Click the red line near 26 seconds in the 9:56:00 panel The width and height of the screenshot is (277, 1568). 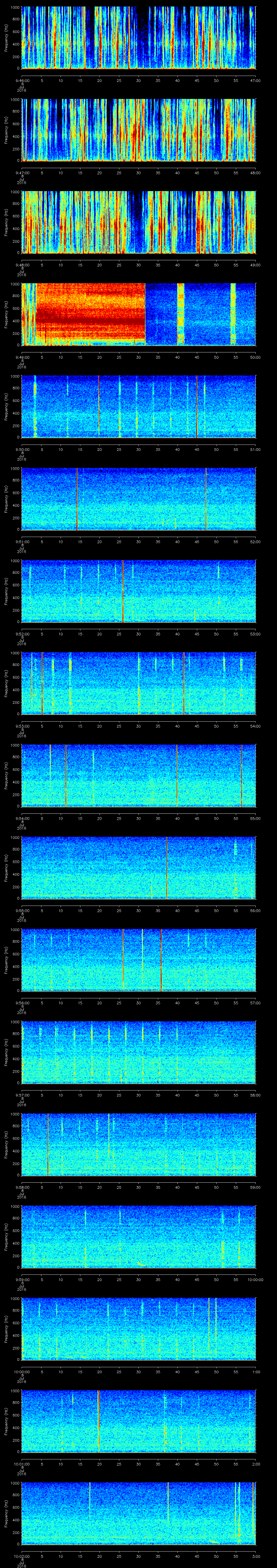(123, 960)
